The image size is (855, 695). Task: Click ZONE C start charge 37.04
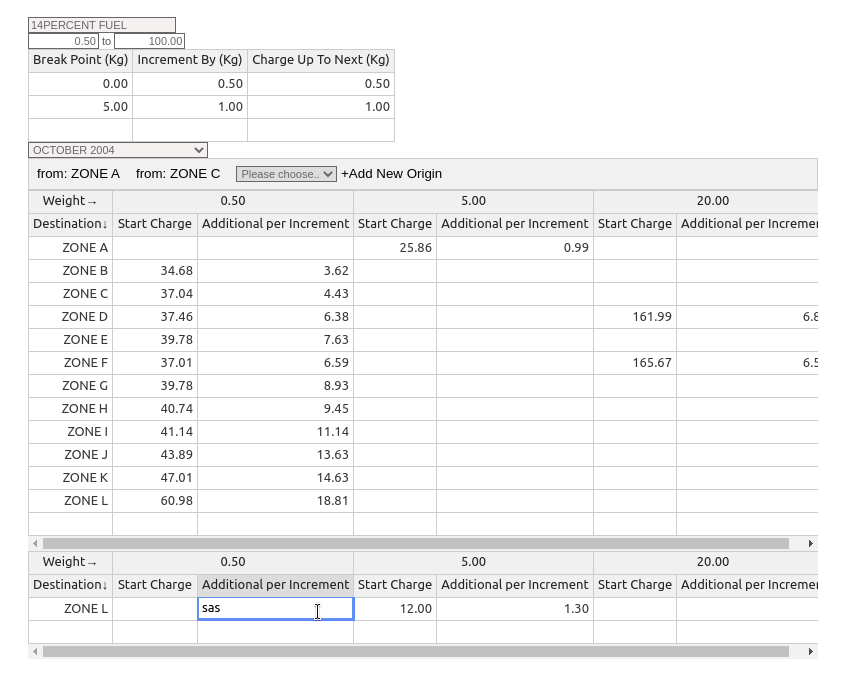(x=155, y=294)
